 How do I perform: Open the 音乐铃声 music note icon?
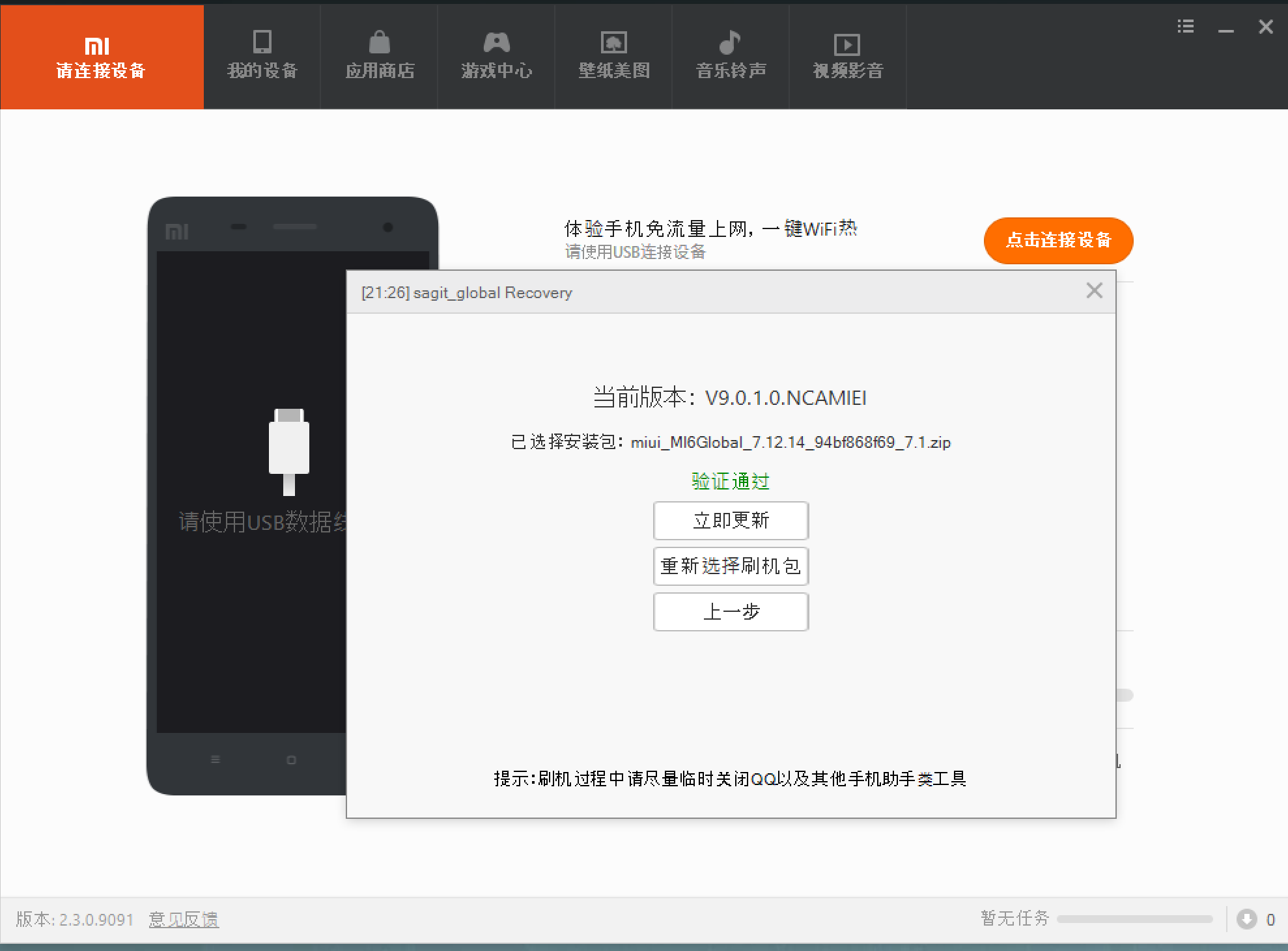click(x=730, y=42)
